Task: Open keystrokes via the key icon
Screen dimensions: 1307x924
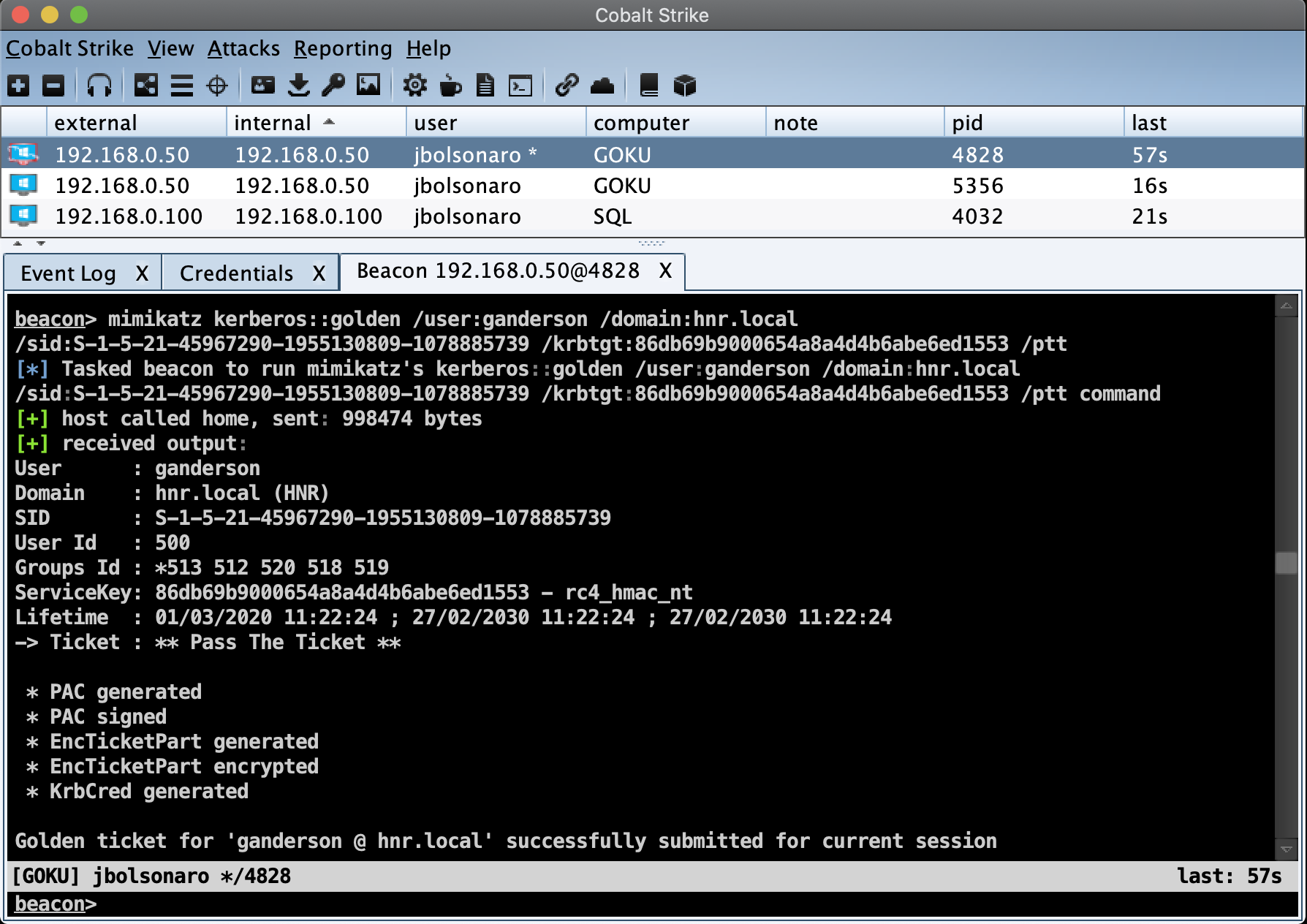Action: click(333, 86)
